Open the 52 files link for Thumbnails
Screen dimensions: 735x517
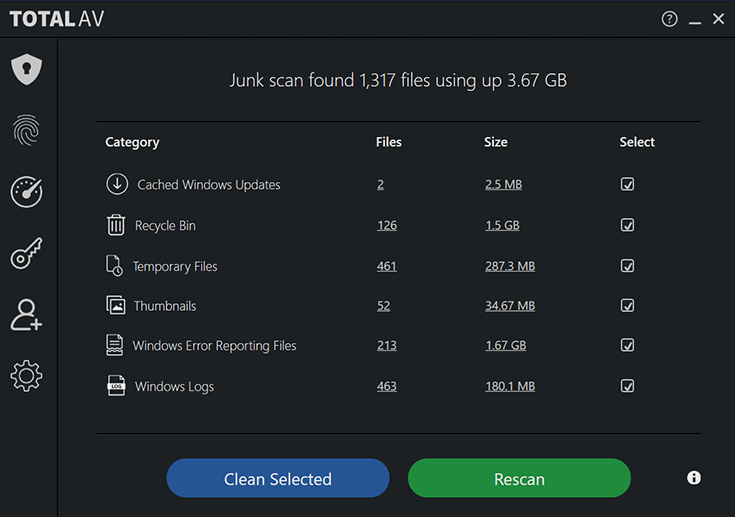click(x=383, y=306)
